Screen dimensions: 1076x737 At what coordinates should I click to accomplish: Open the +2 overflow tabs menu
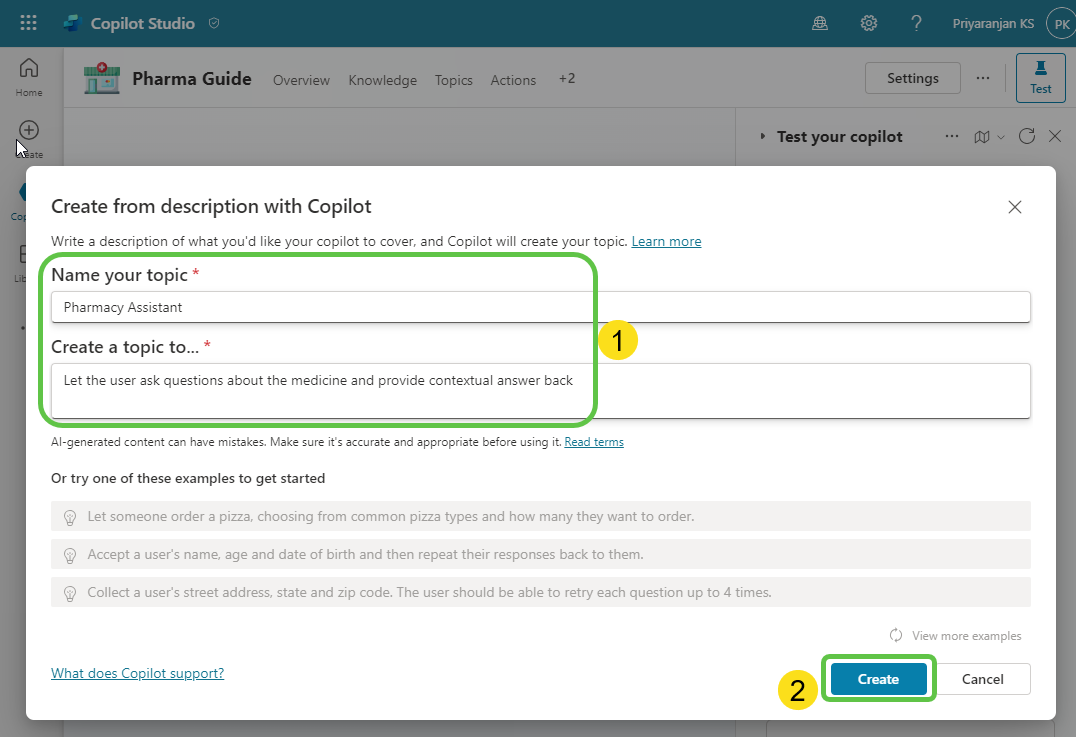tap(567, 79)
